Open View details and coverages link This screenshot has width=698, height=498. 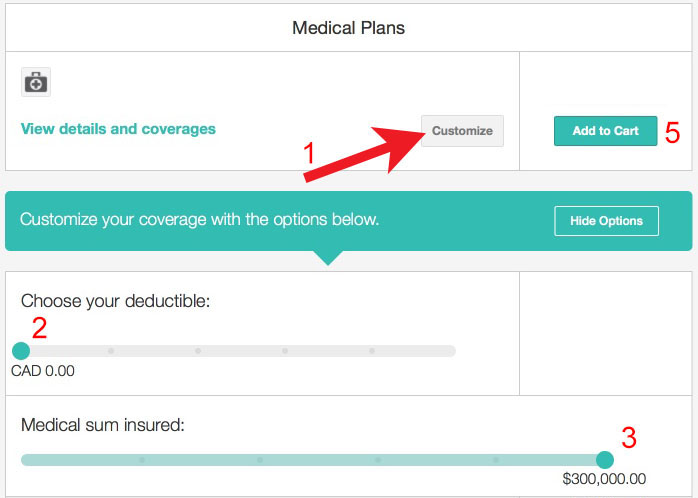(118, 129)
